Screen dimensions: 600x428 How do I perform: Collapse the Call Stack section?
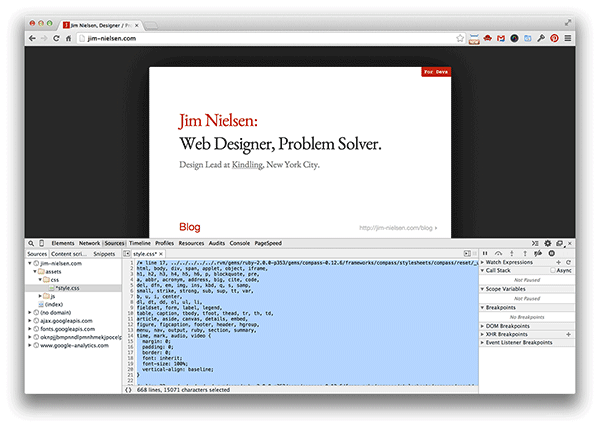(482, 270)
